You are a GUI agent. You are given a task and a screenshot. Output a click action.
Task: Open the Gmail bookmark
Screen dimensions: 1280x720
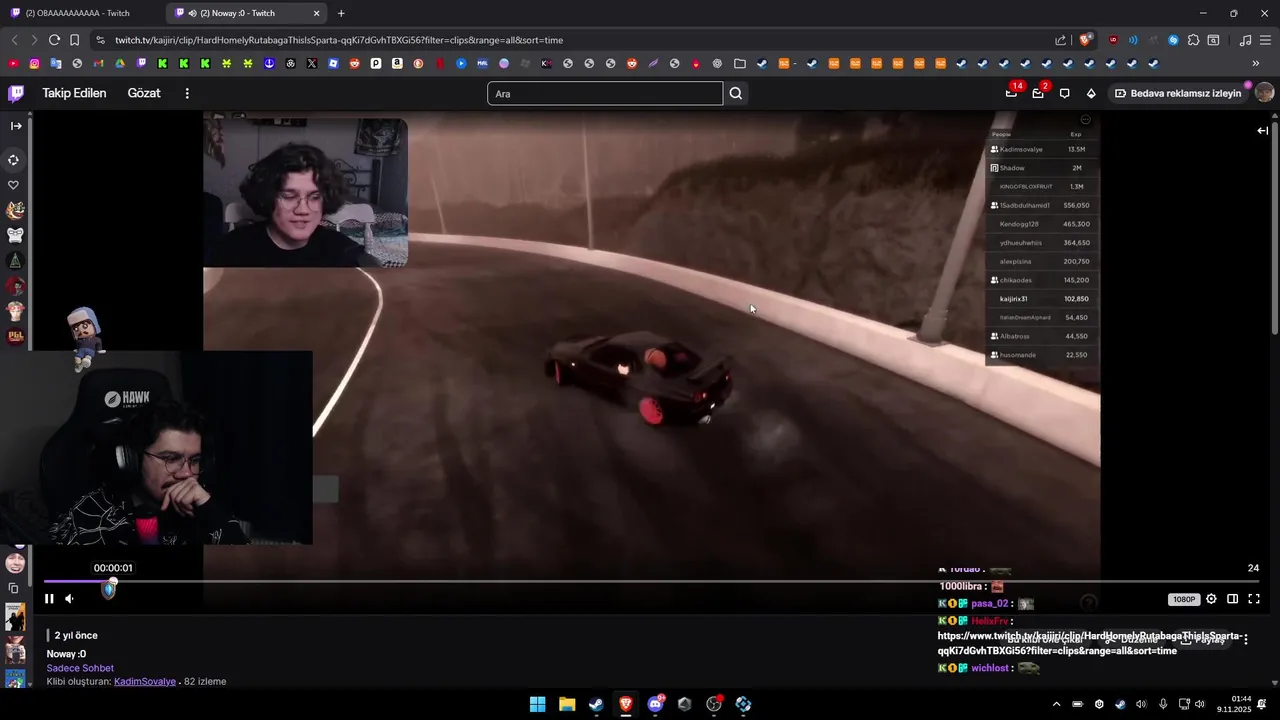[98, 63]
